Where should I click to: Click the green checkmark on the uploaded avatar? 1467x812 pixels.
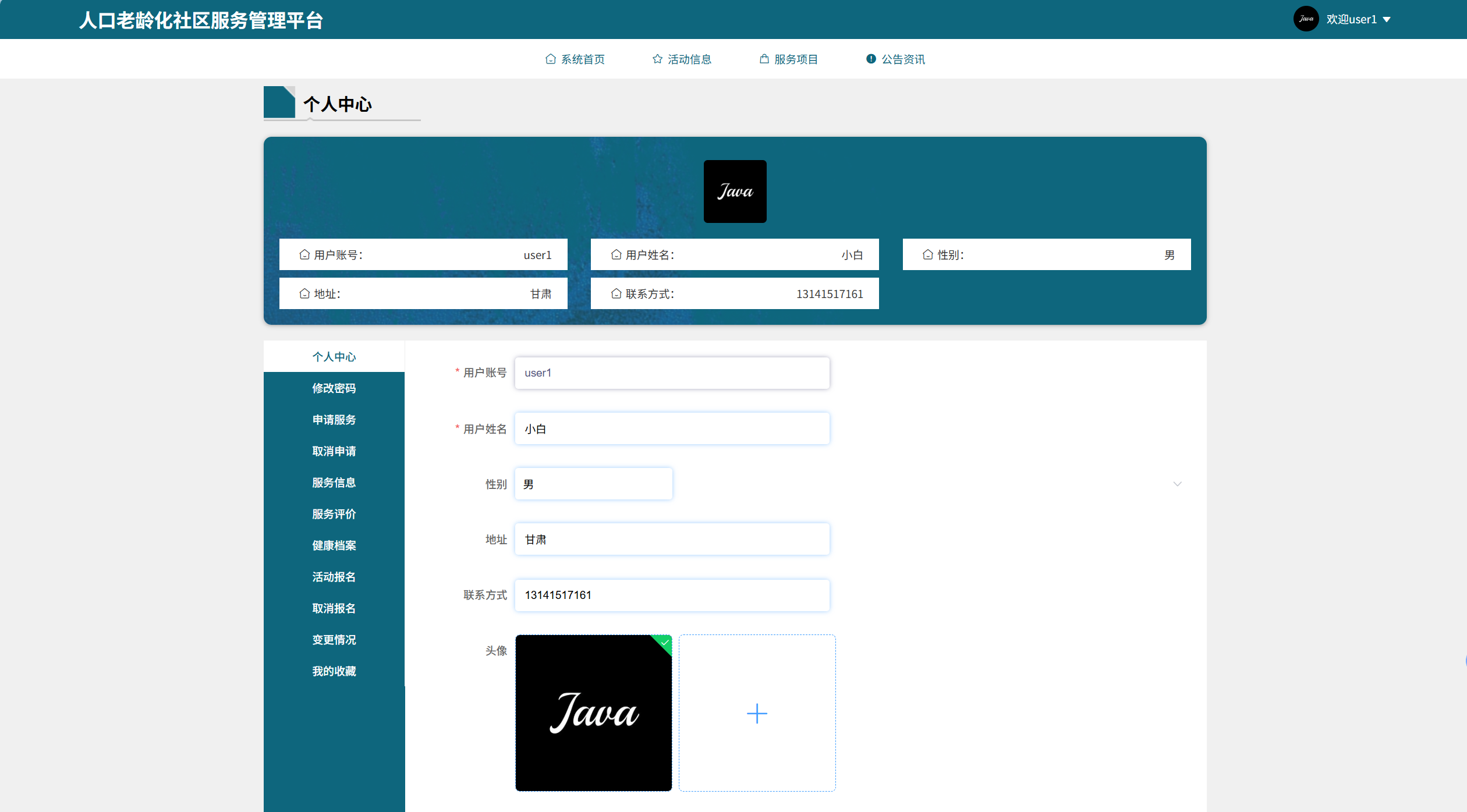[x=665, y=643]
